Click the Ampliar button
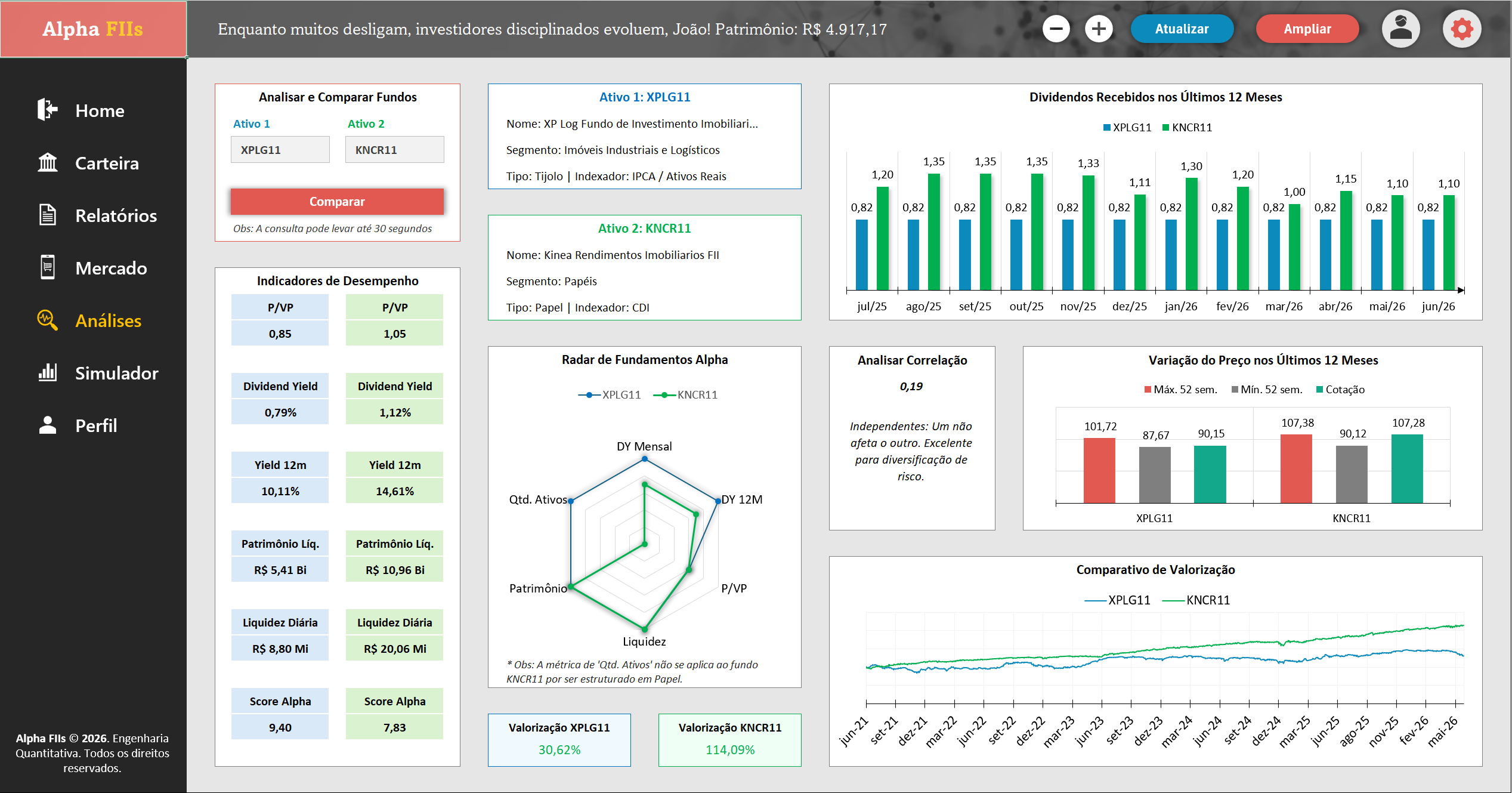 [x=1307, y=29]
